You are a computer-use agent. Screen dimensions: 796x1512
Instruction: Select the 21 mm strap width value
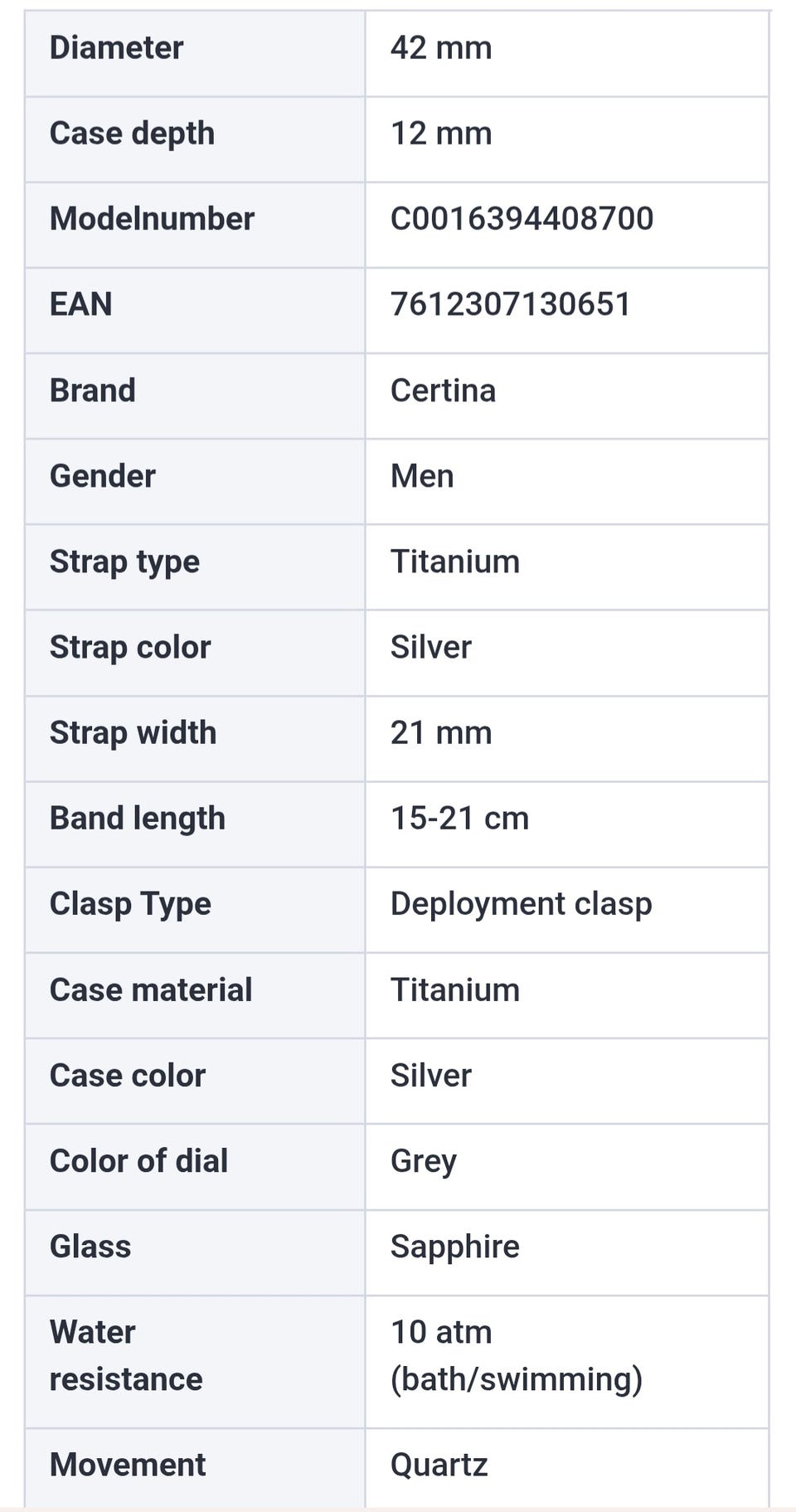[x=441, y=732]
